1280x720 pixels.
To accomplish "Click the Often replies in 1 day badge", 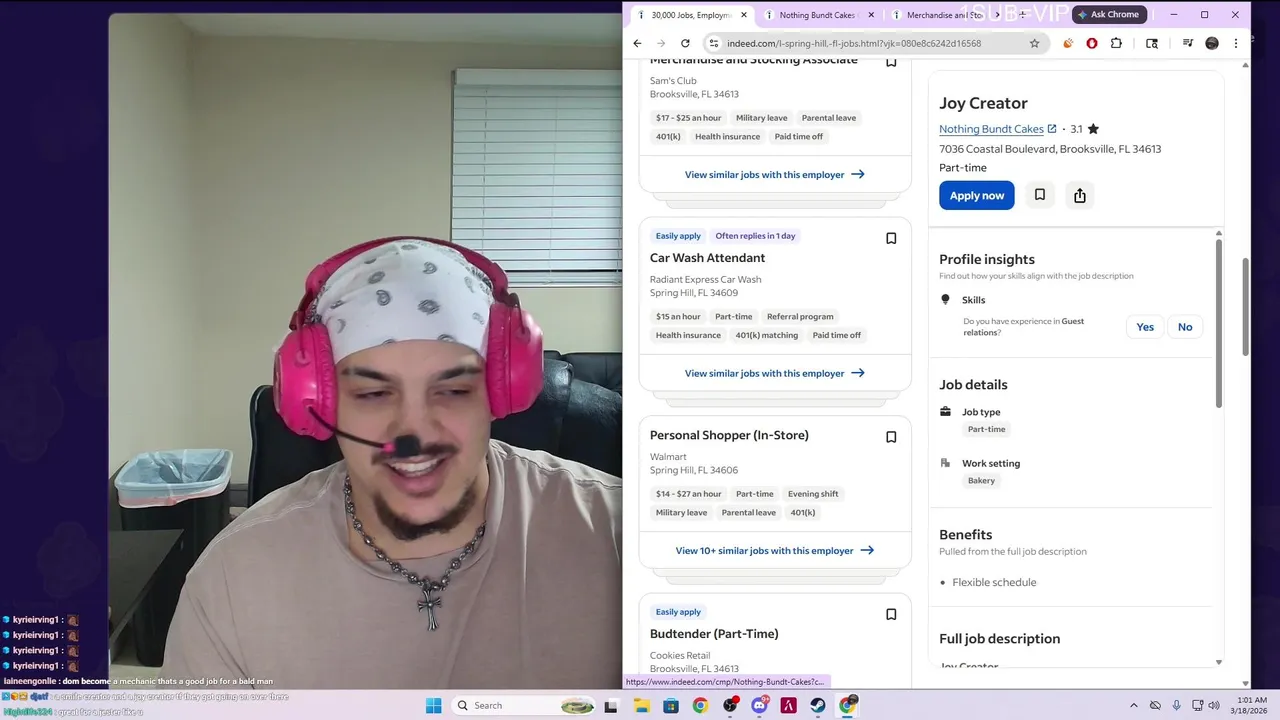I will [755, 236].
